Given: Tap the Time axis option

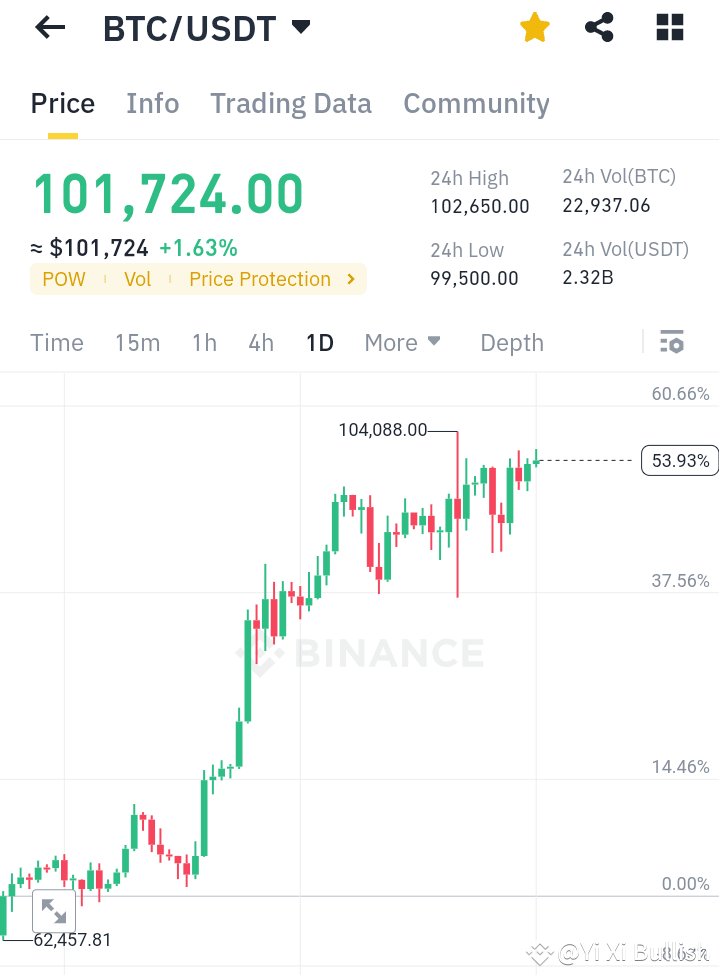Looking at the screenshot, I should coord(56,342).
